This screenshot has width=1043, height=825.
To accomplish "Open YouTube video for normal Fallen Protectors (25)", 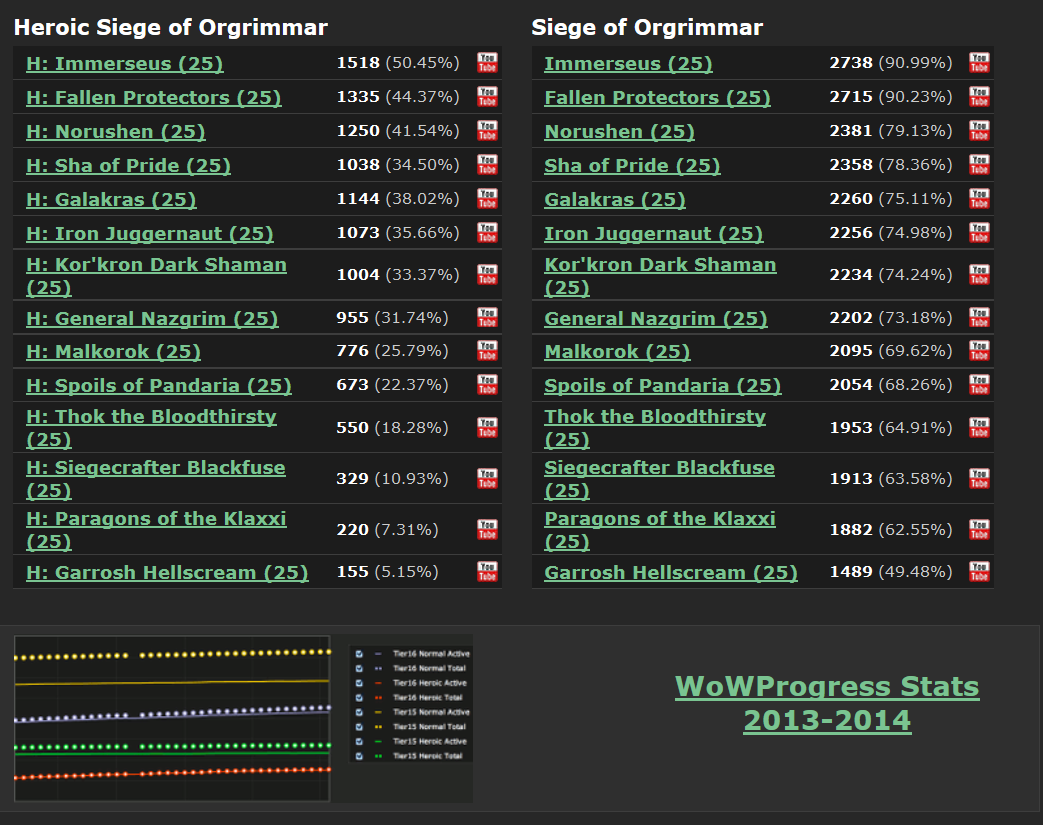I will tap(979, 97).
